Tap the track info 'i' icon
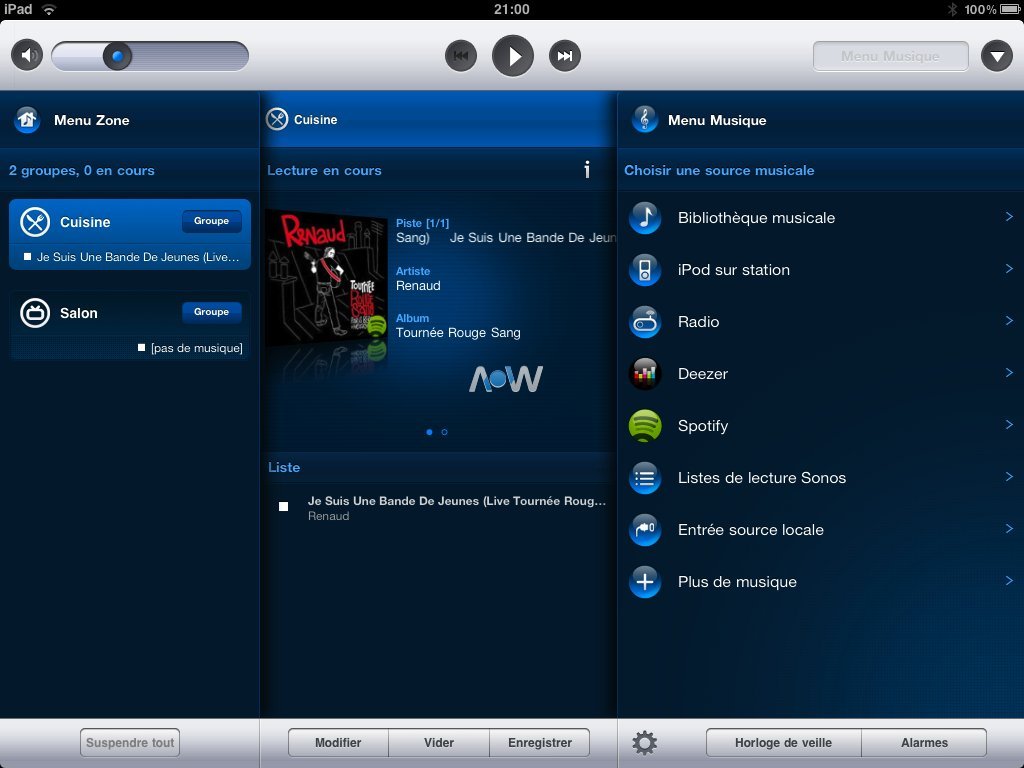This screenshot has height=768, width=1024. tap(587, 170)
